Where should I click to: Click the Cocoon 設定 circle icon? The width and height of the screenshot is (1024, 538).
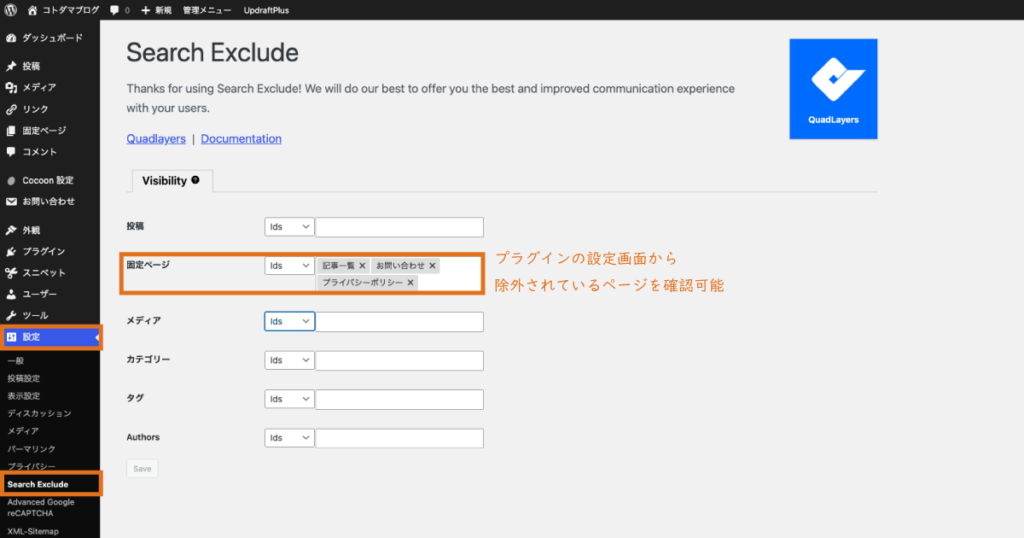(11, 180)
